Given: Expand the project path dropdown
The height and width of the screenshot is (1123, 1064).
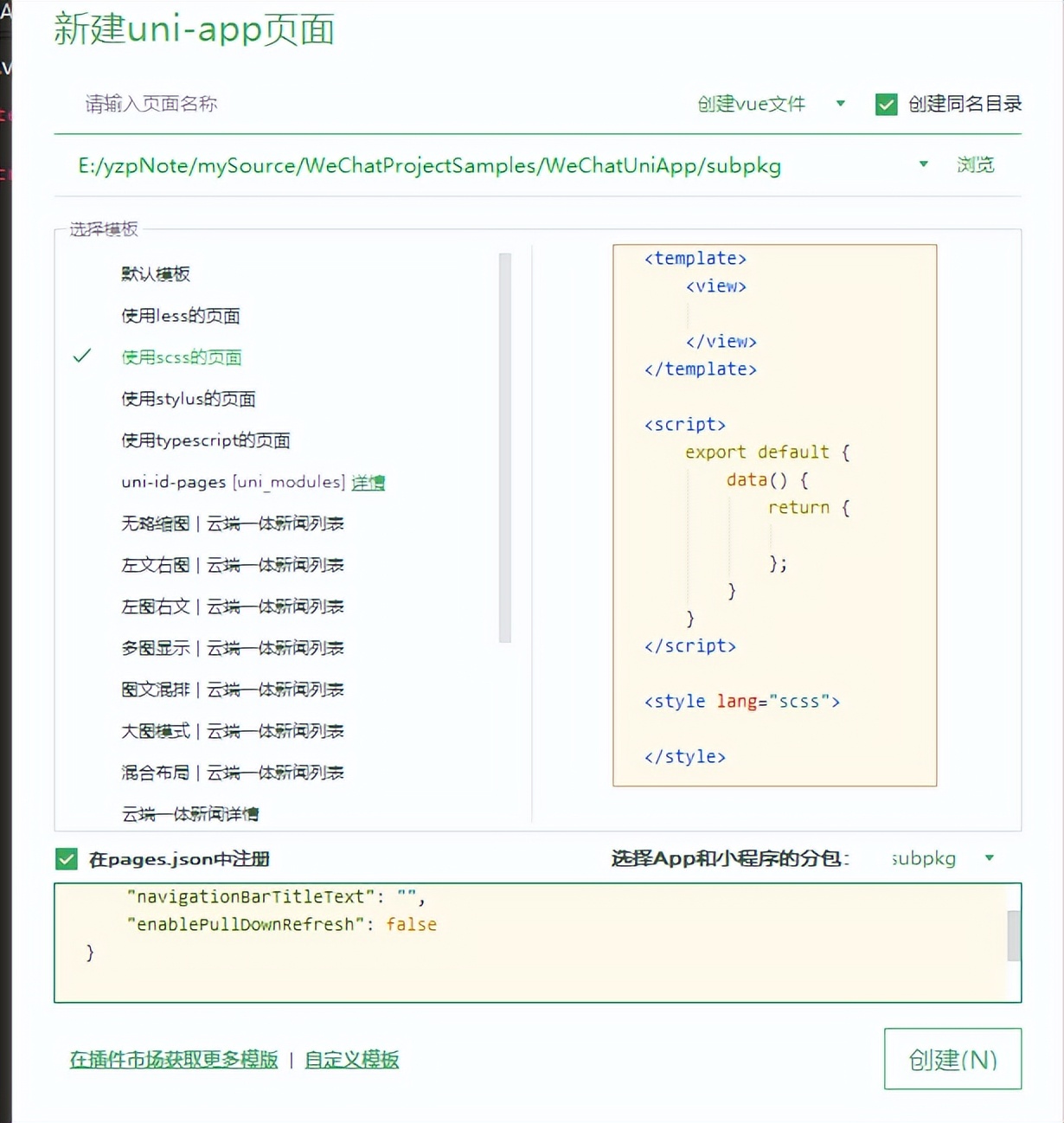Looking at the screenshot, I should click(x=923, y=164).
